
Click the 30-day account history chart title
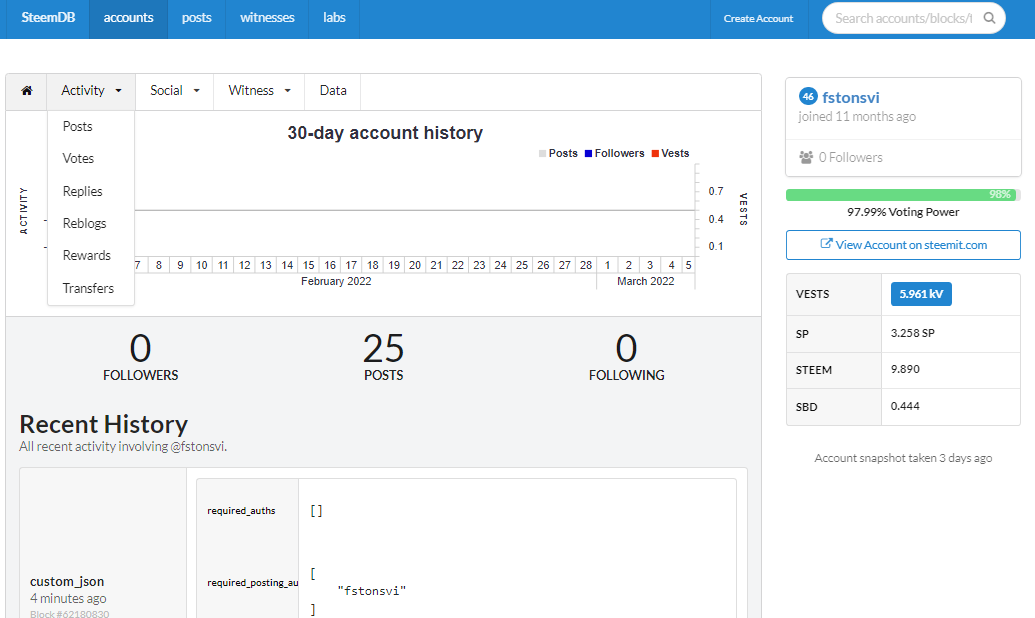tap(385, 133)
